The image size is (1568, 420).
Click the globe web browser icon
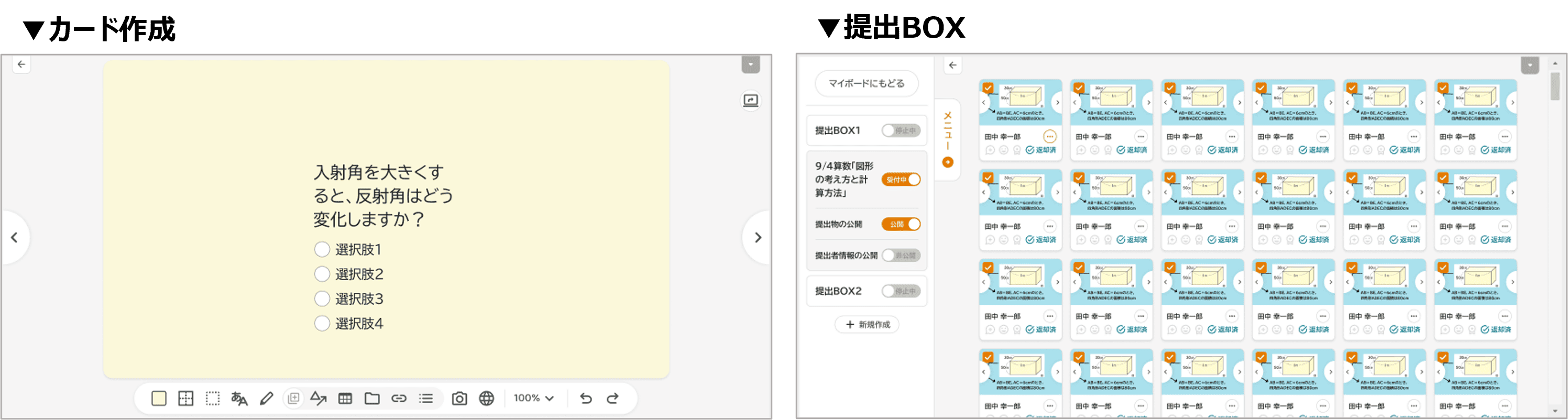click(x=486, y=399)
